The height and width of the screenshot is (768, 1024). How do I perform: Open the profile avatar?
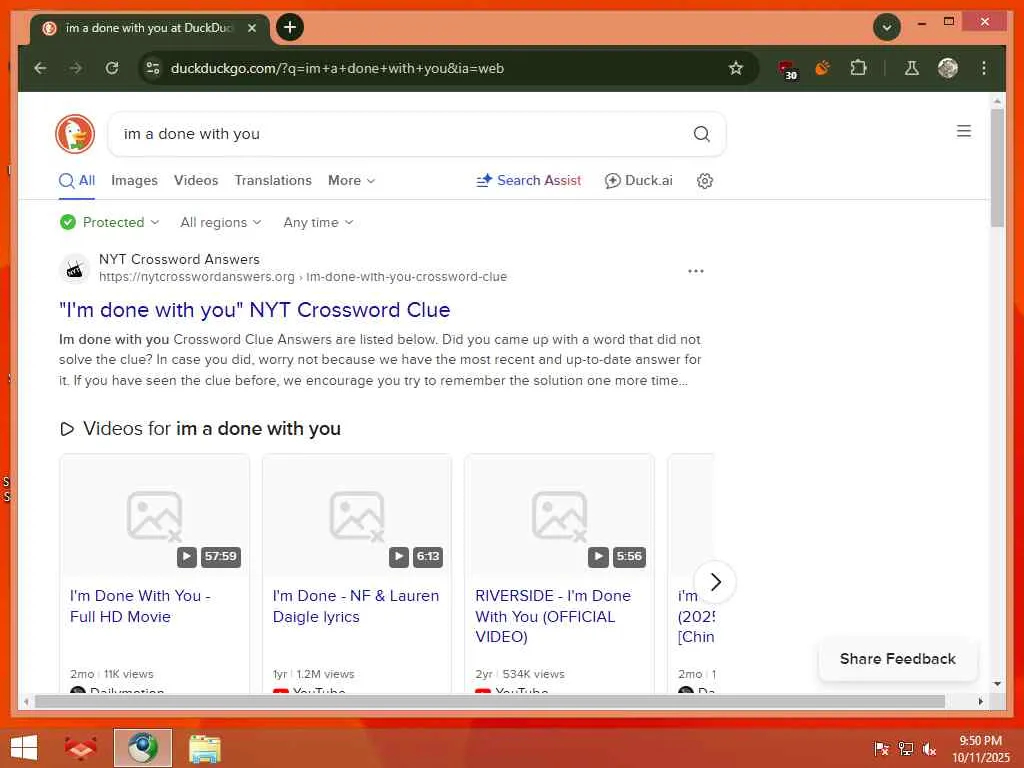click(948, 68)
